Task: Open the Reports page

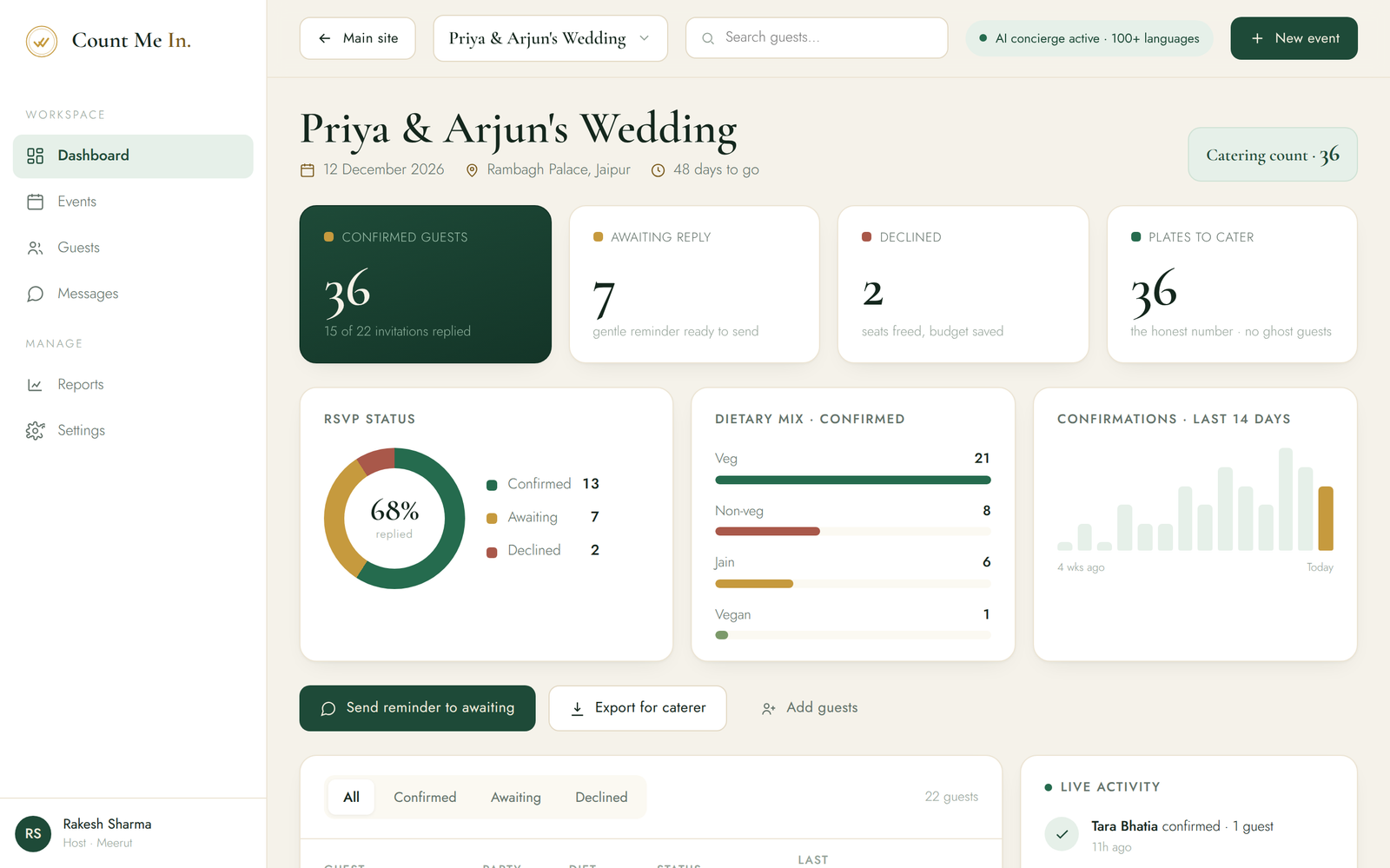Action: pos(133,384)
